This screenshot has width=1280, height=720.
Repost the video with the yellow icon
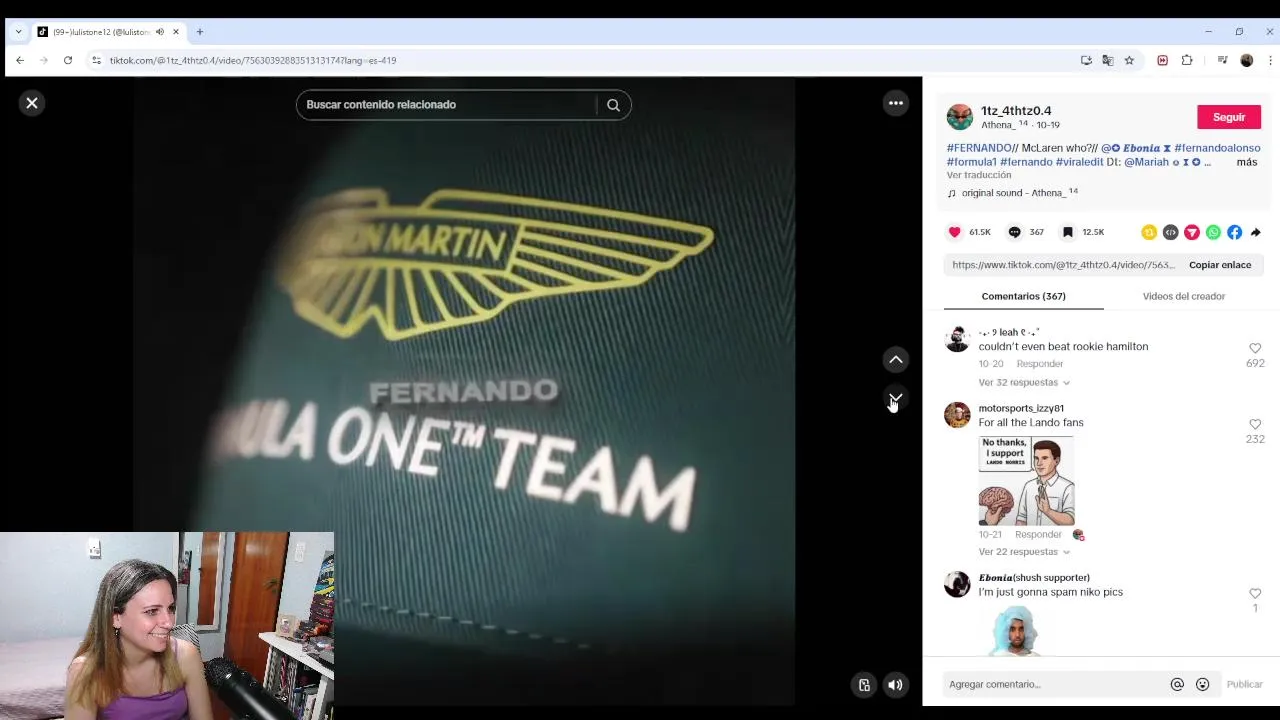[x=1149, y=232]
